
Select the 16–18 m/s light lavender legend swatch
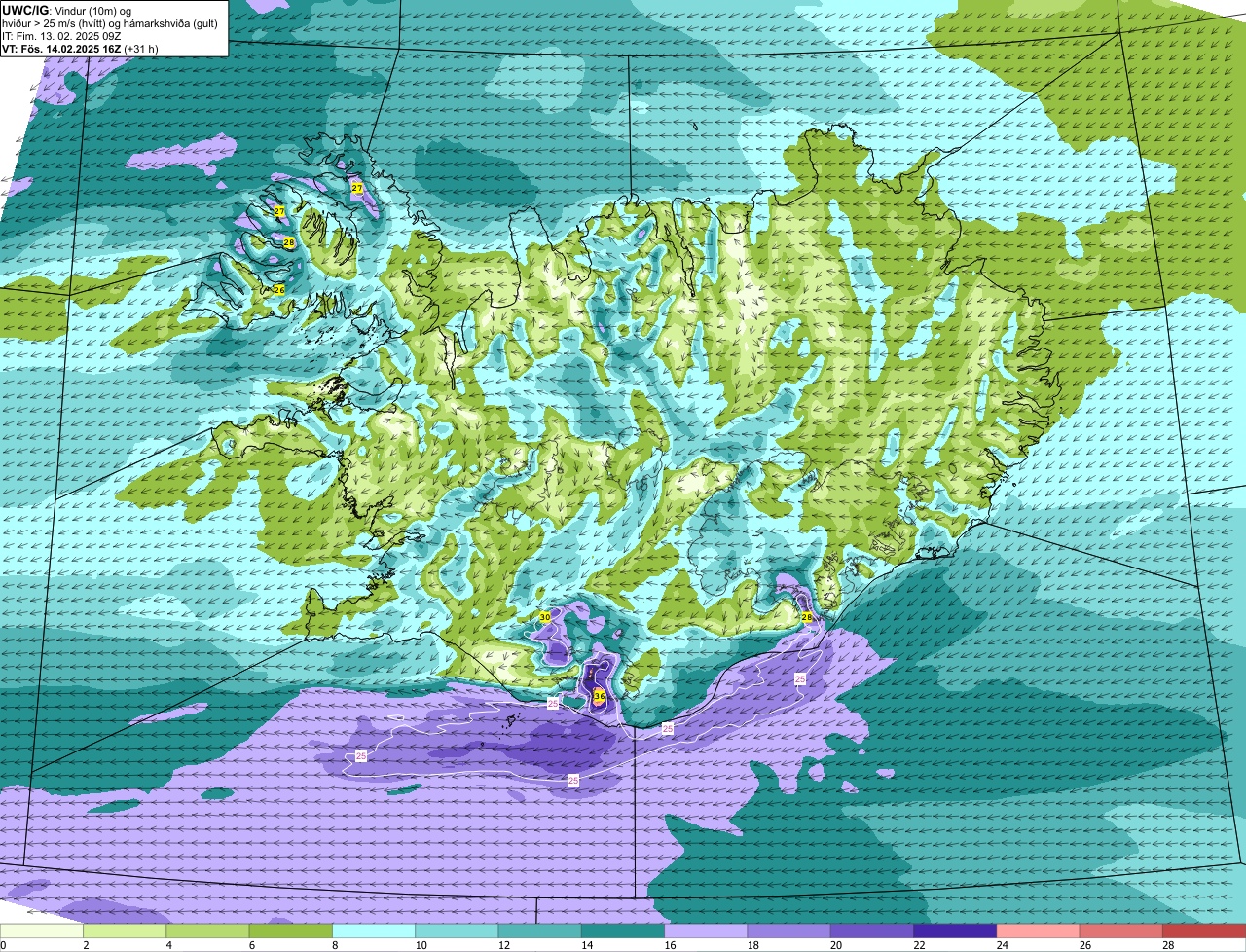(x=706, y=931)
